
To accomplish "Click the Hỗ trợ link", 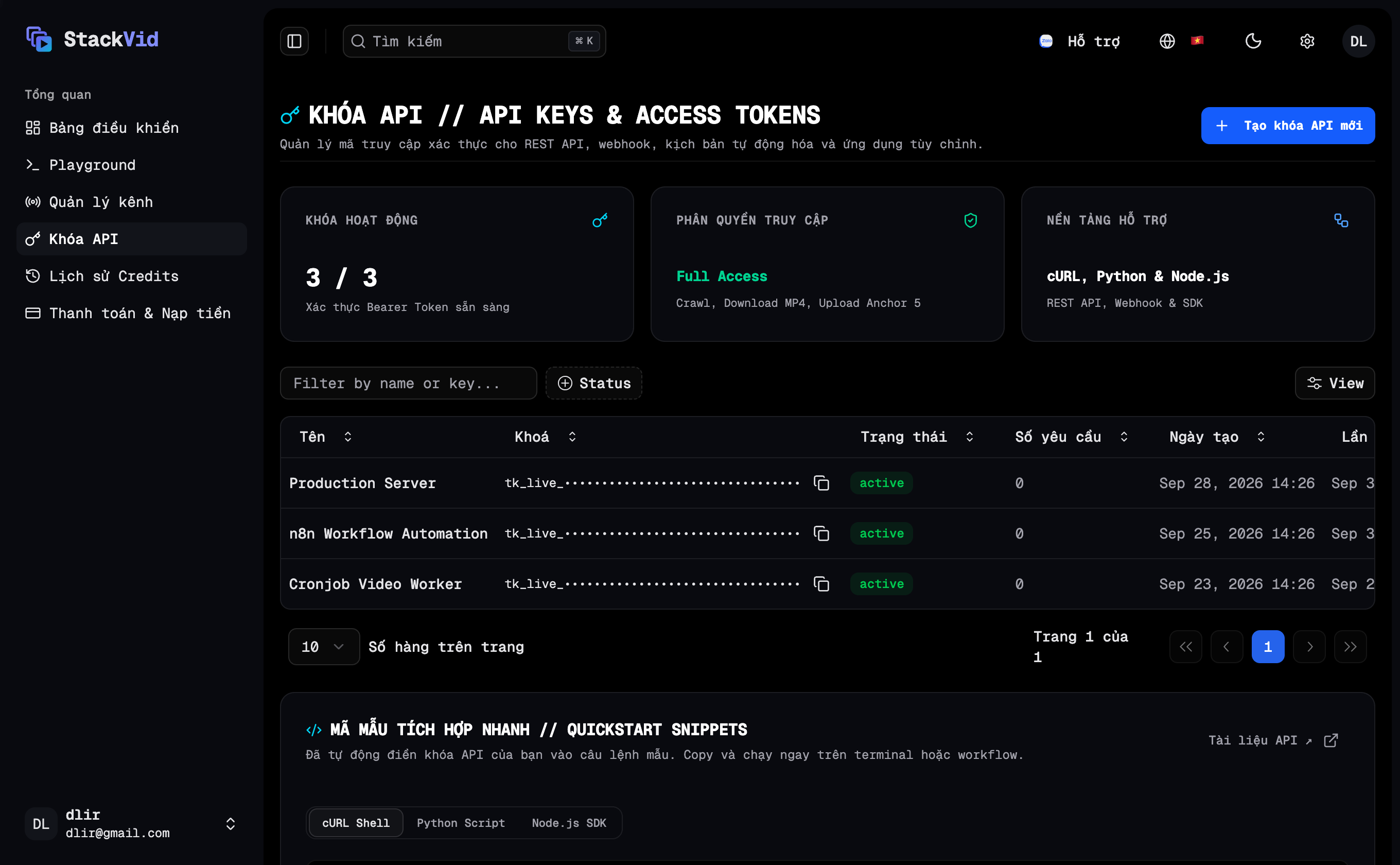I will [x=1093, y=41].
